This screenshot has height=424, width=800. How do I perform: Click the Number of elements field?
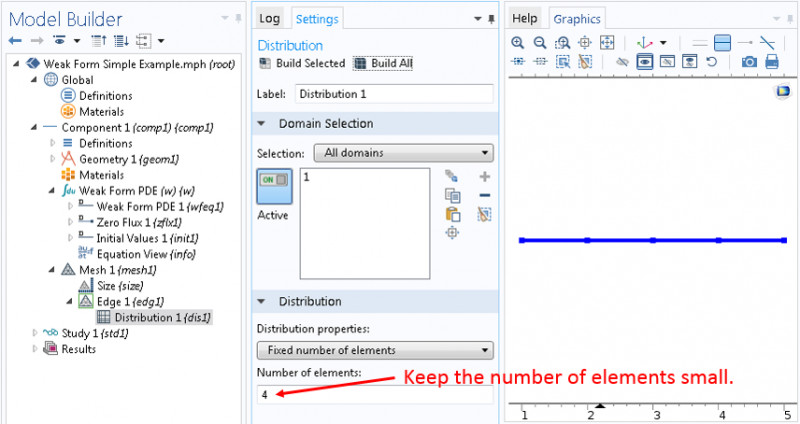pos(375,394)
